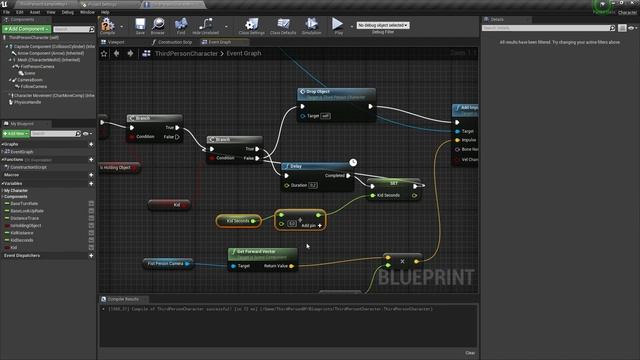Click the My Blueprint search magnifier icon
The image size is (640, 360).
(x=78, y=133)
